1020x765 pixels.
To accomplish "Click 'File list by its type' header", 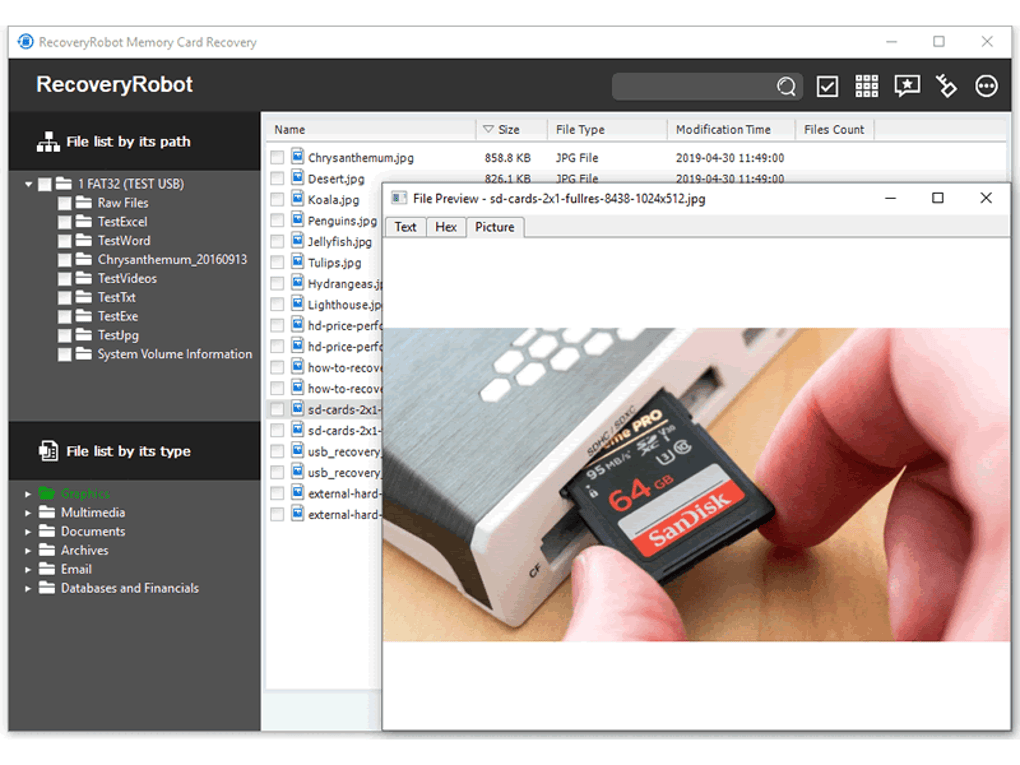I will 135,451.
